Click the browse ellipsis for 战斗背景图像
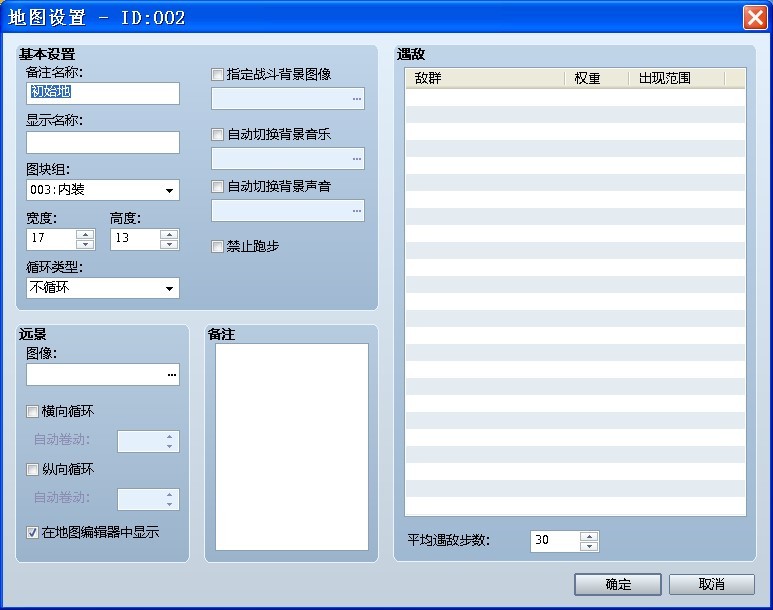This screenshot has width=773, height=610. coord(357,99)
